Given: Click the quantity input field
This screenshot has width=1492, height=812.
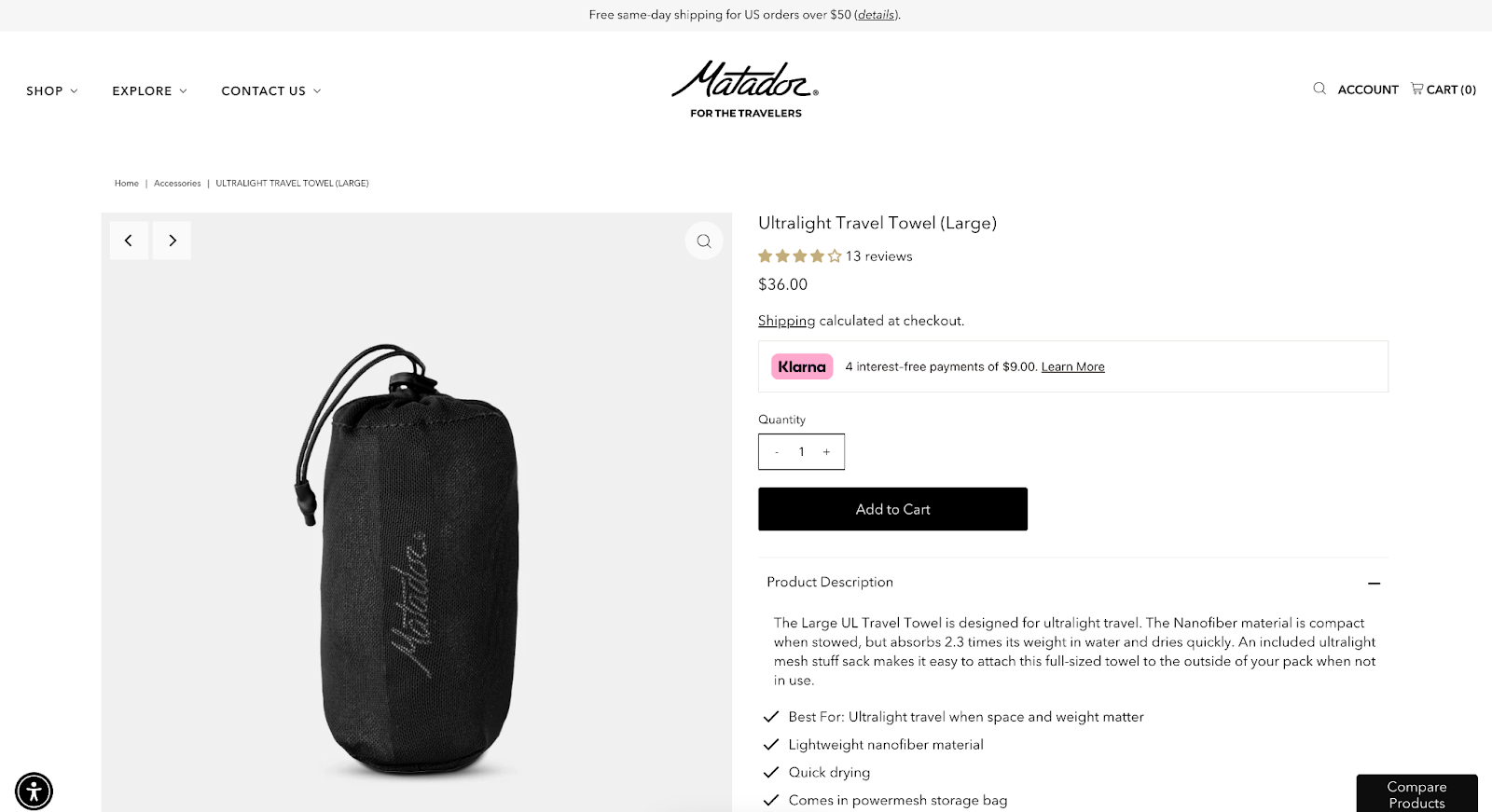Looking at the screenshot, I should pyautogui.click(x=801, y=451).
